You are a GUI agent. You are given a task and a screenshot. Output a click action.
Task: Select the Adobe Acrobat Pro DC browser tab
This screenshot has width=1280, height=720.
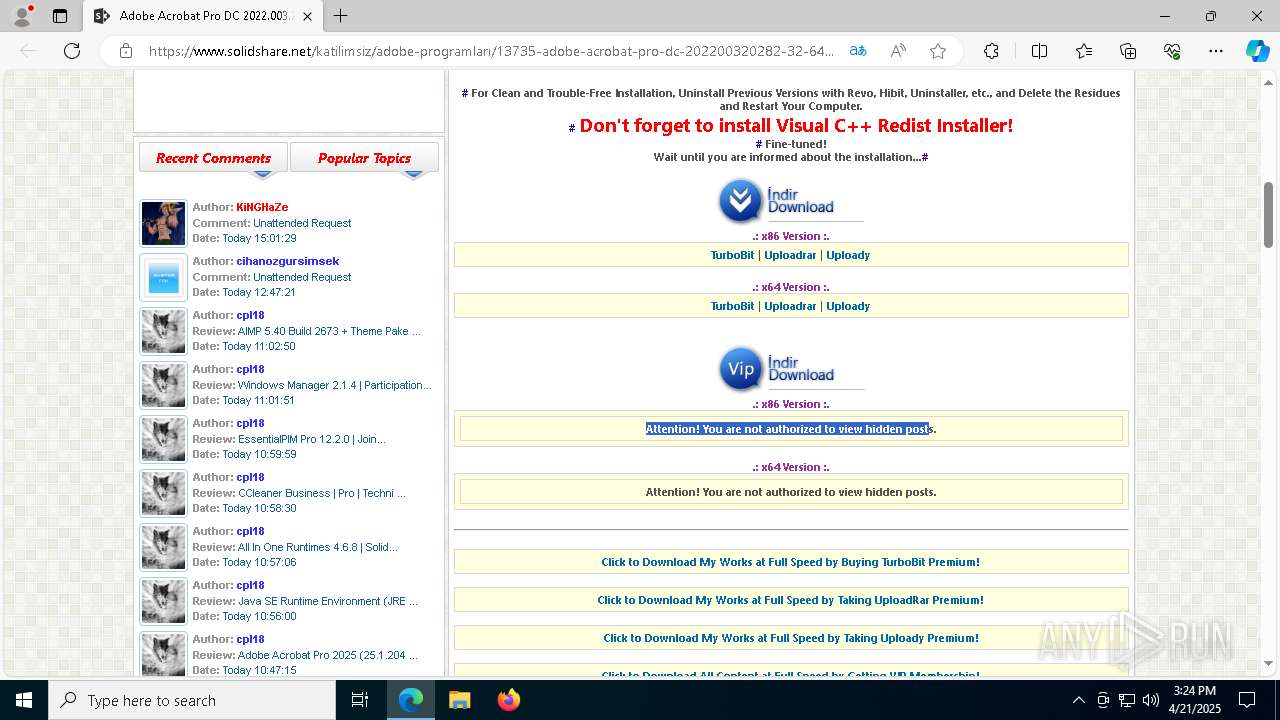point(203,16)
